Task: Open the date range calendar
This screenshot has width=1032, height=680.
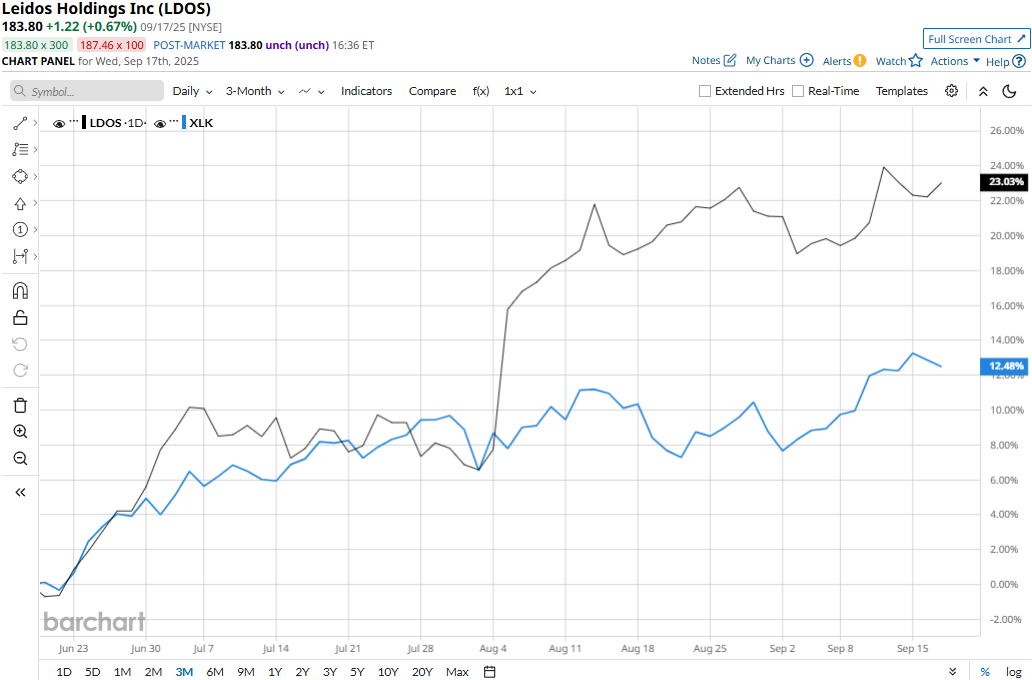Action: point(489,671)
